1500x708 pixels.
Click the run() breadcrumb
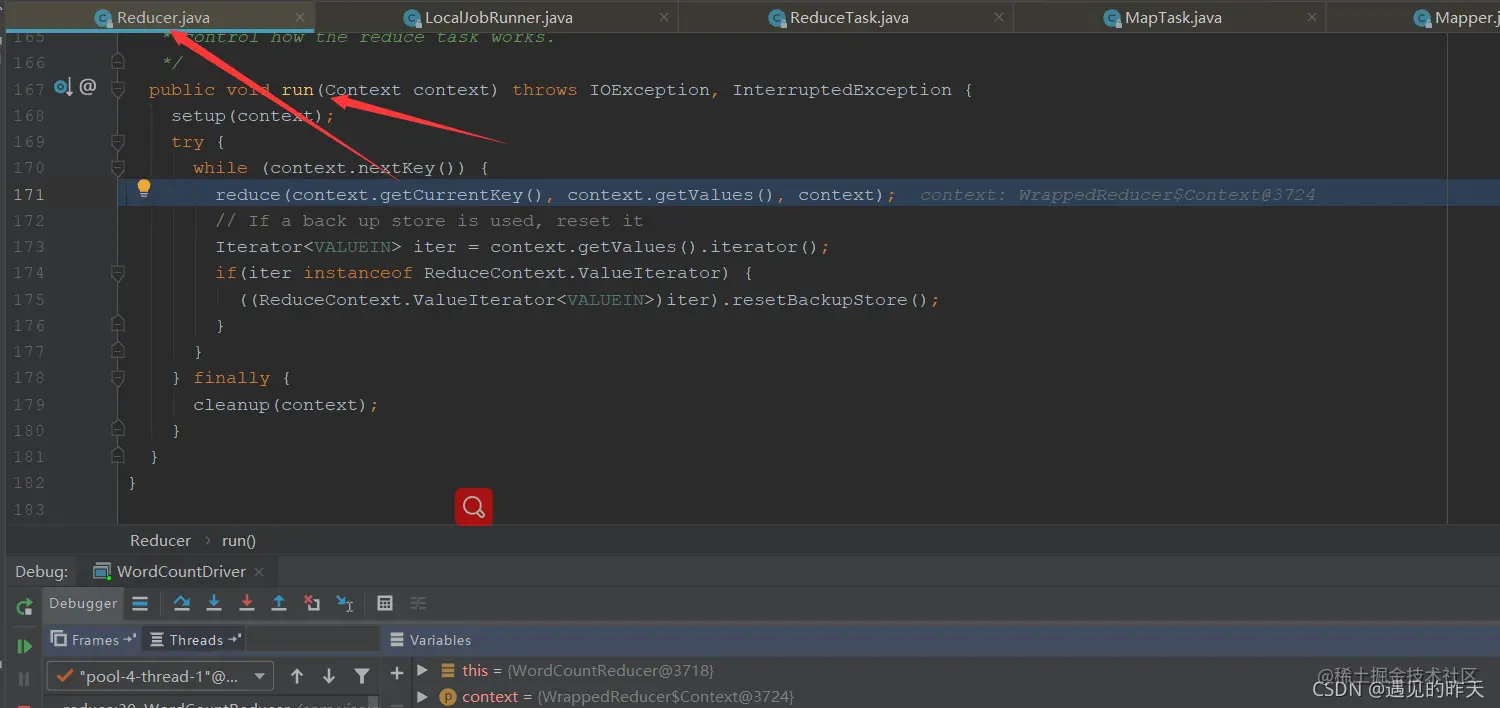click(x=239, y=541)
